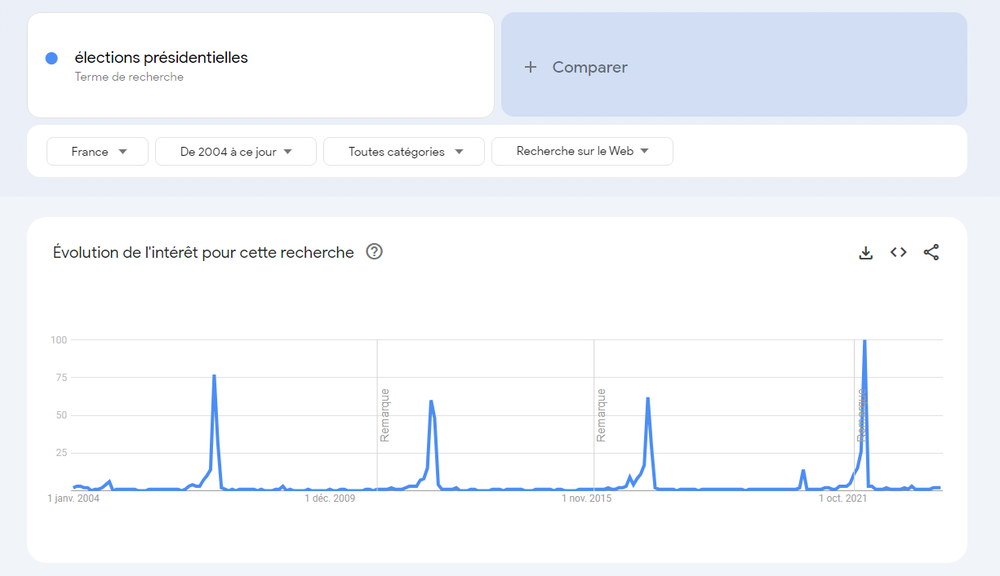Click the highest peak at 100 on chart
Viewport: 1000px width, 576px height.
[x=864, y=342]
